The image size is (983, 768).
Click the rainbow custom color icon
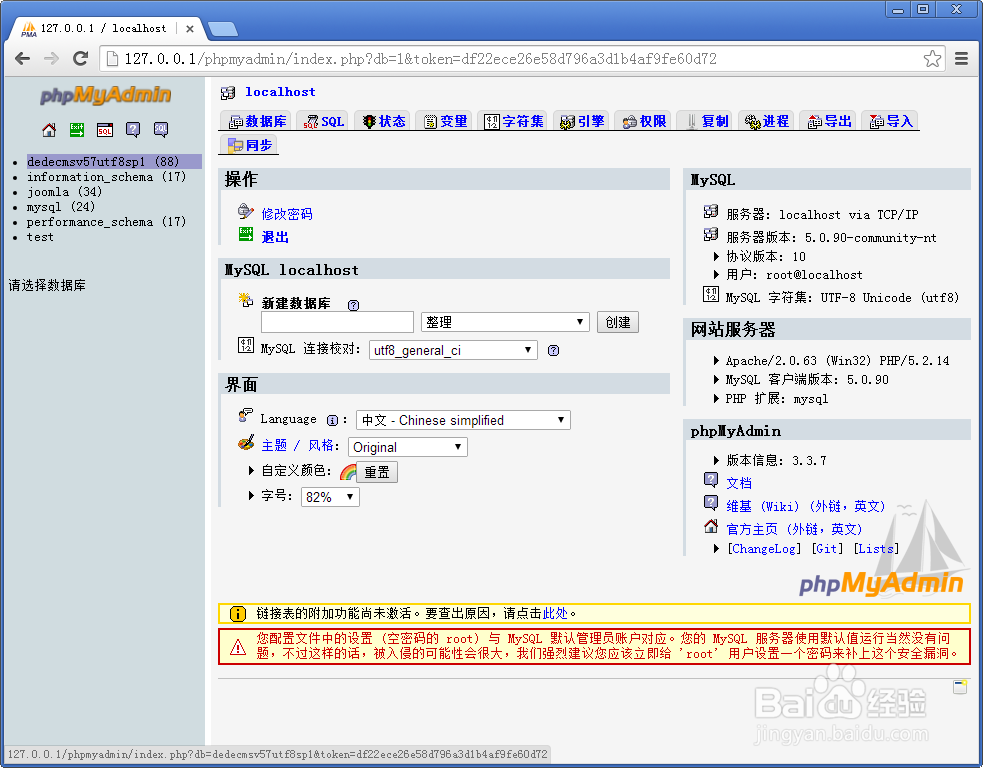(348, 472)
